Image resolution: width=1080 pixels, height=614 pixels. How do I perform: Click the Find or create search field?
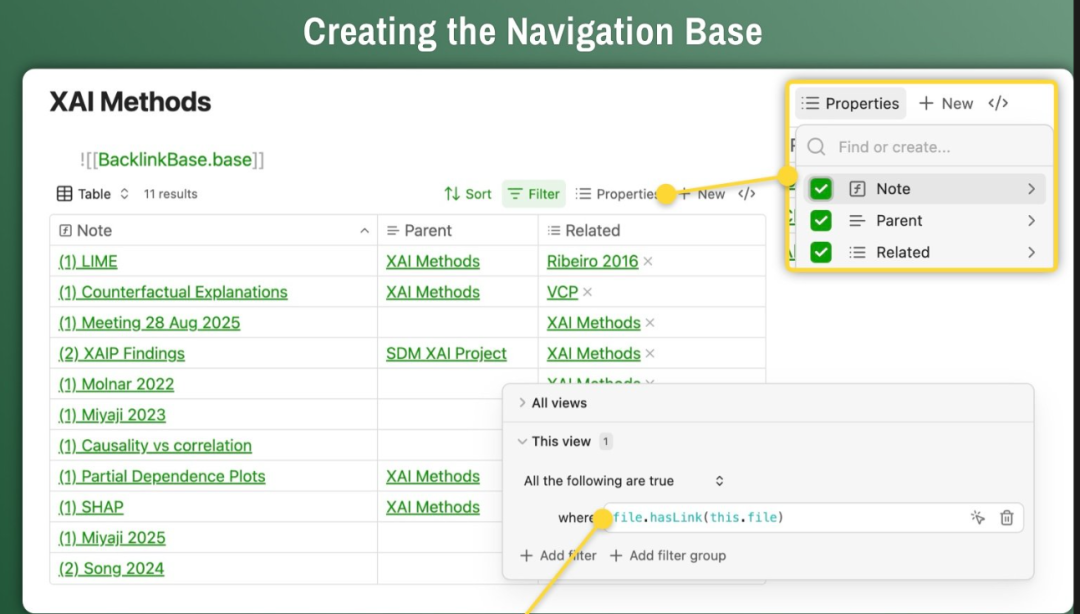pyautogui.click(x=924, y=147)
